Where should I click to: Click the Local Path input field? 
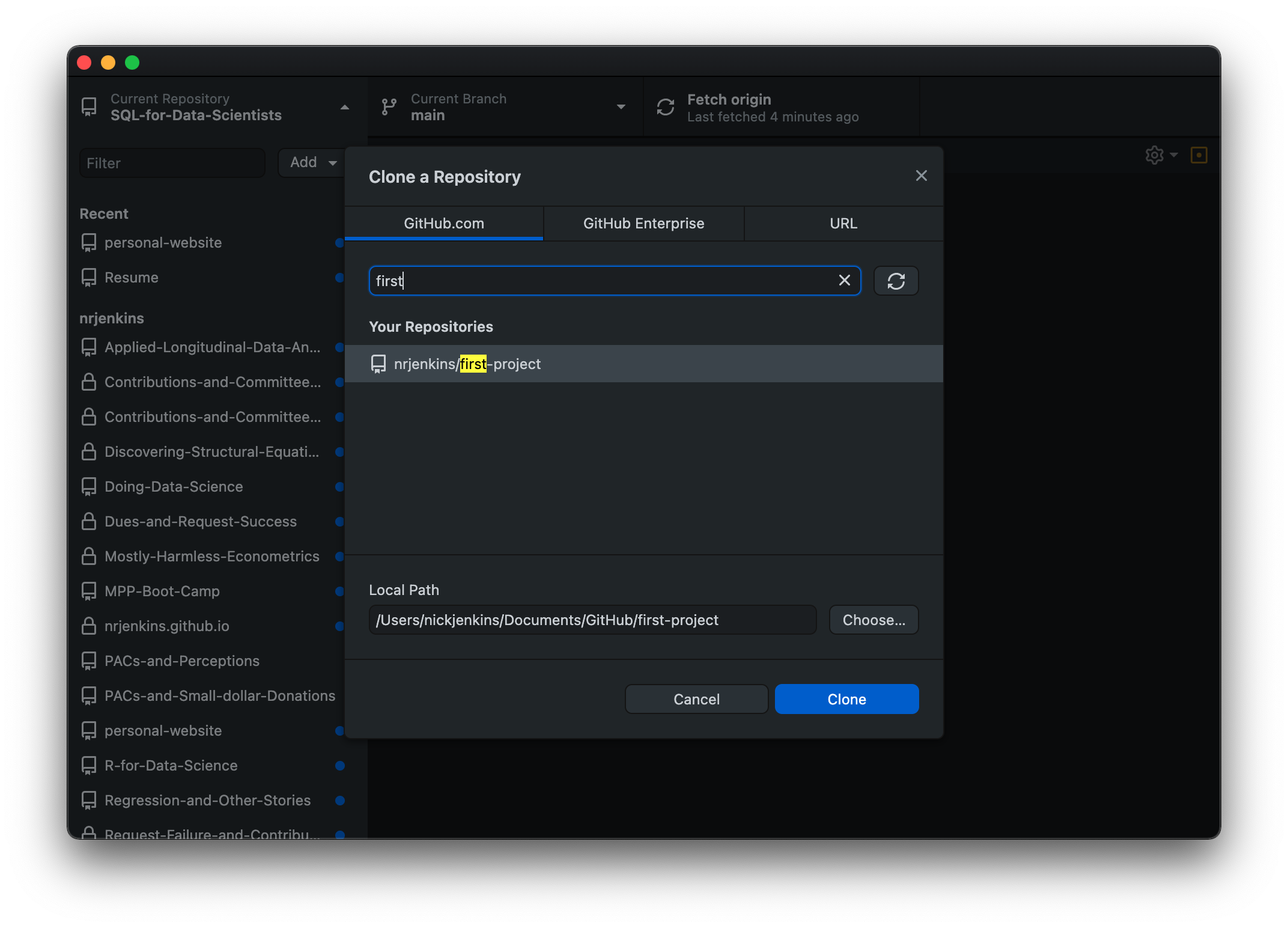592,620
